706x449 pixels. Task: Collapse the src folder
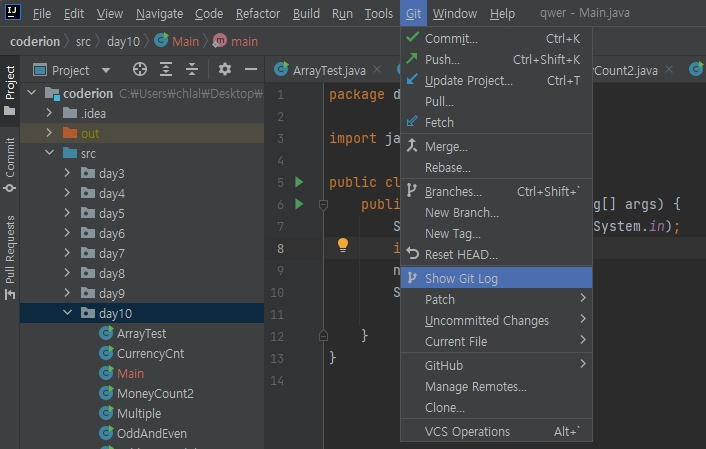[x=49, y=153]
